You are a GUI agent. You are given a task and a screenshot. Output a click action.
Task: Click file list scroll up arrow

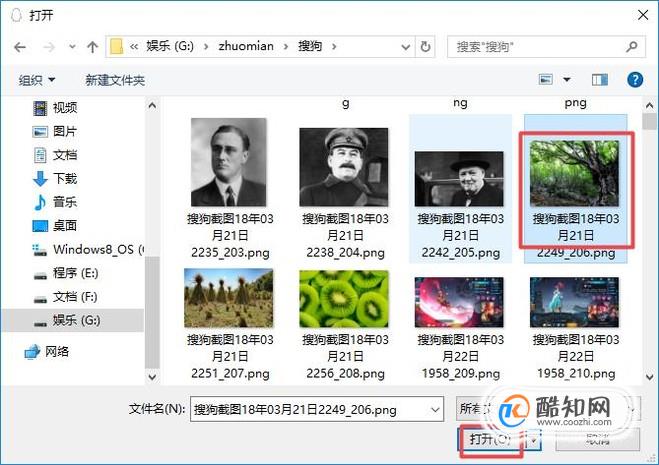[649, 105]
